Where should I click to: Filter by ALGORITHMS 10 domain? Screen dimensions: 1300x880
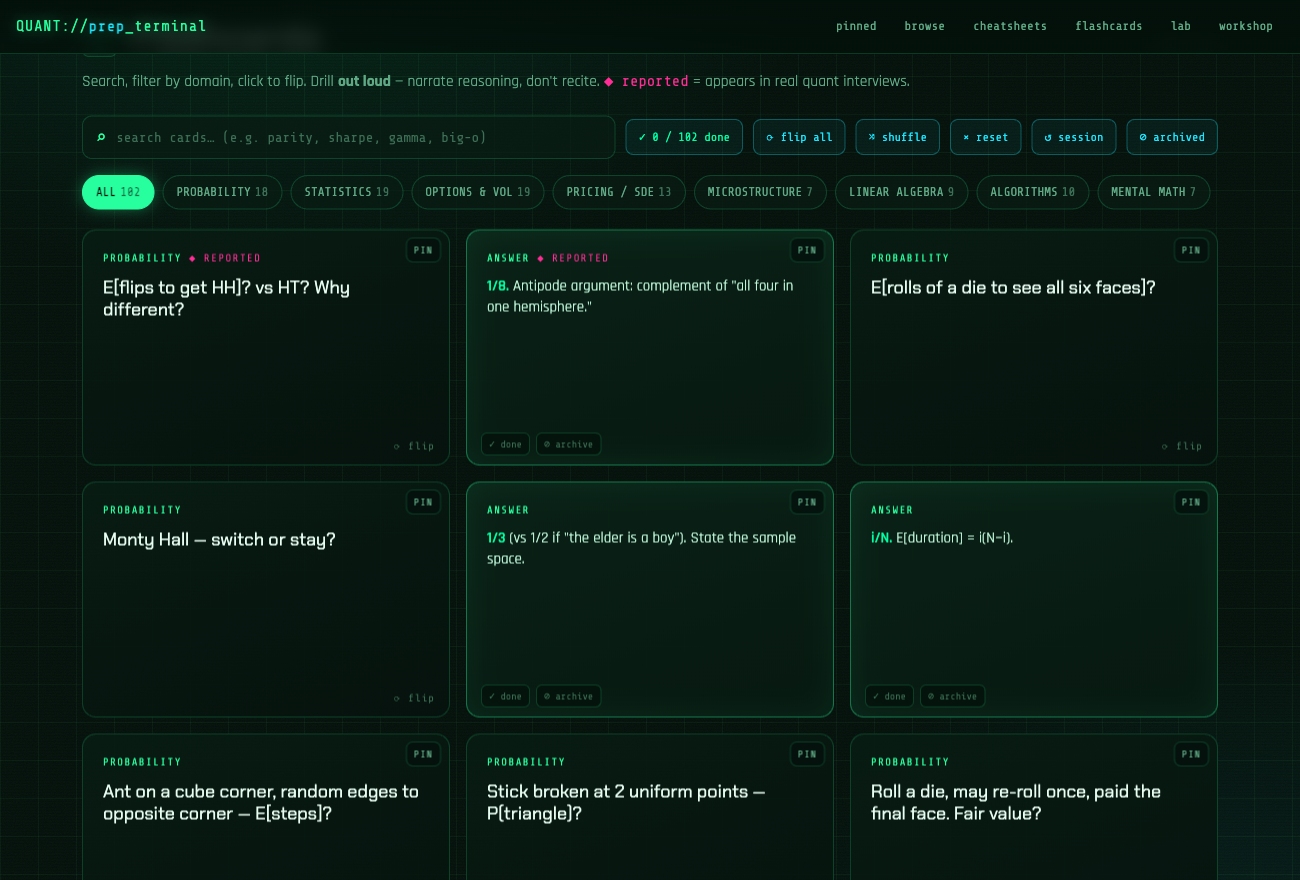(1033, 192)
